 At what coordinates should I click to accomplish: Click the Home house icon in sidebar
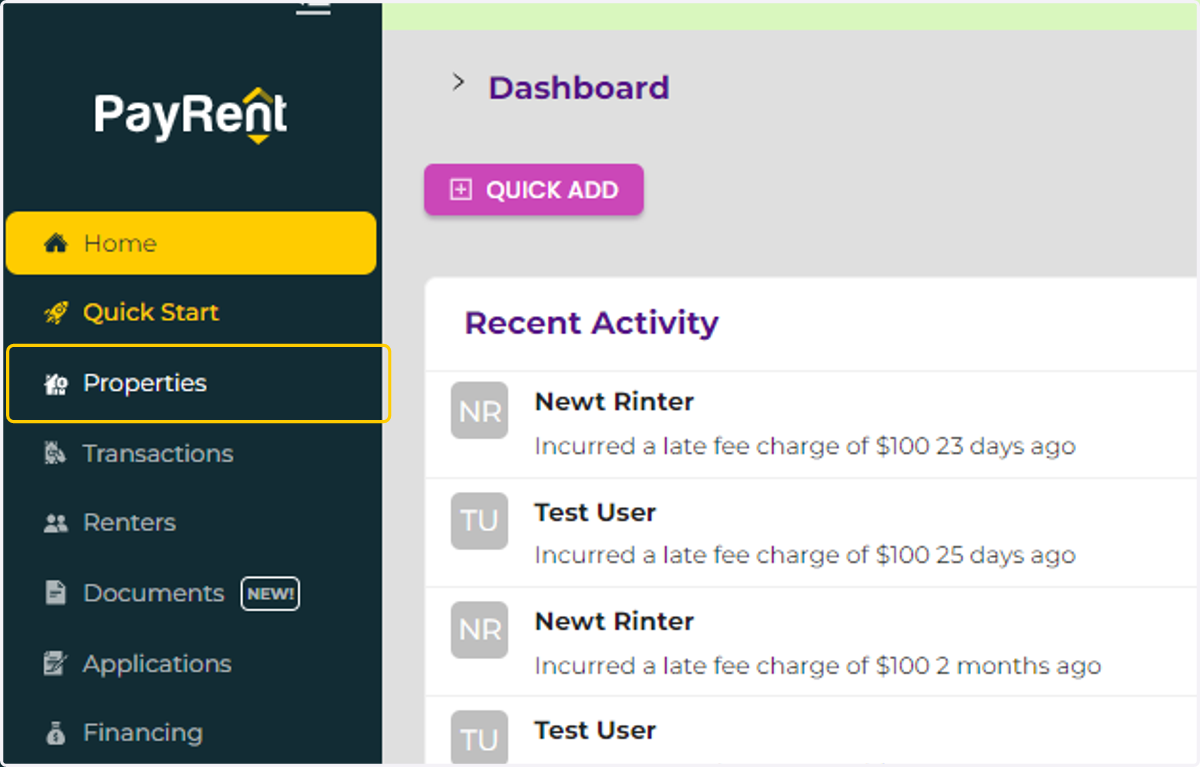(56, 243)
